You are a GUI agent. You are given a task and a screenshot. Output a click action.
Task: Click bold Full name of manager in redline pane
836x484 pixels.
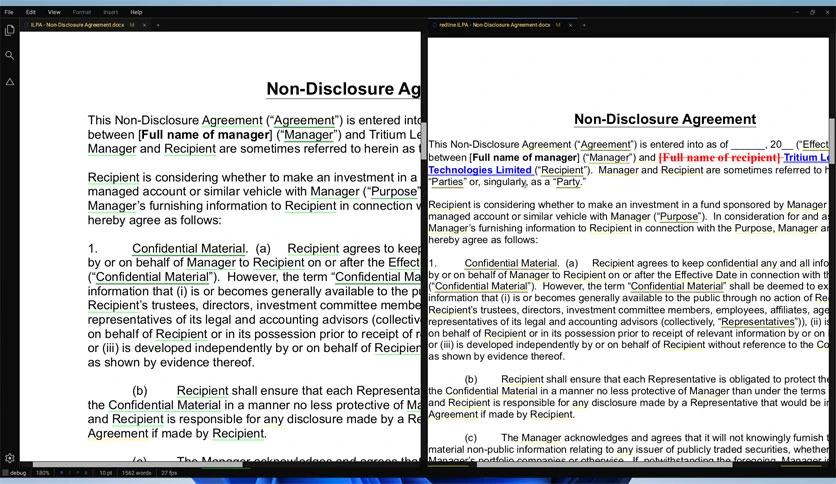click(524, 158)
